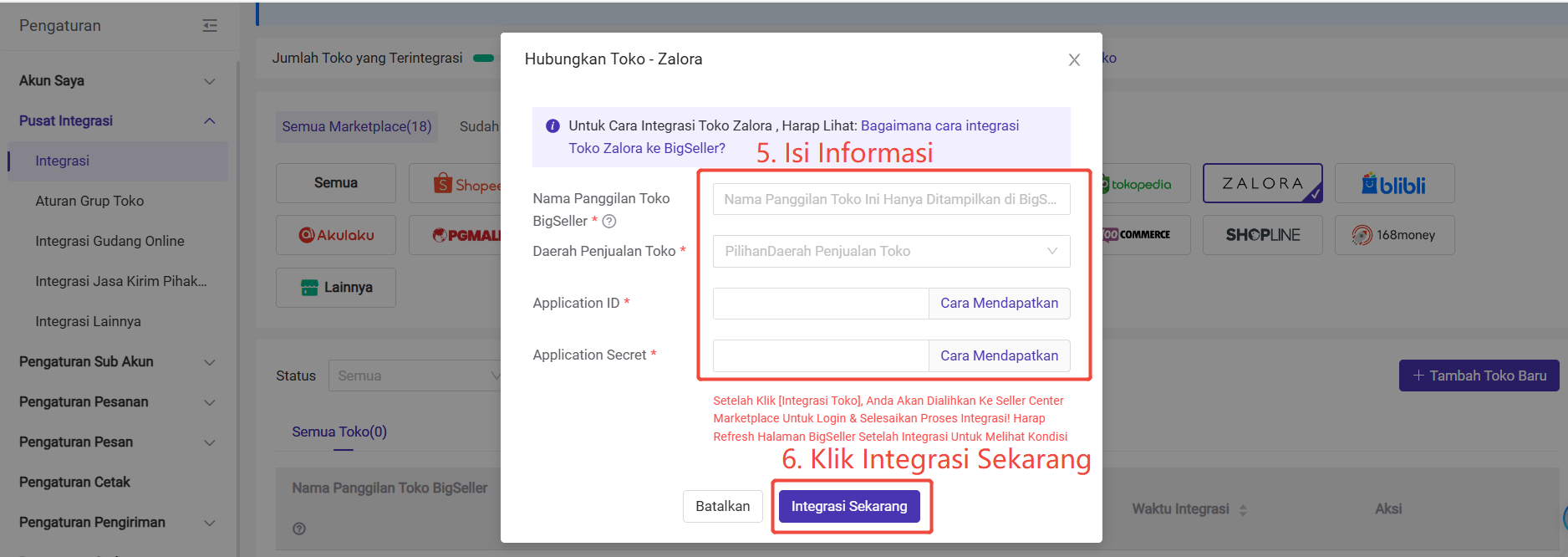Click the sort icon next to Waktu Integrasi
The width and height of the screenshot is (1568, 557).
pyautogui.click(x=1243, y=509)
